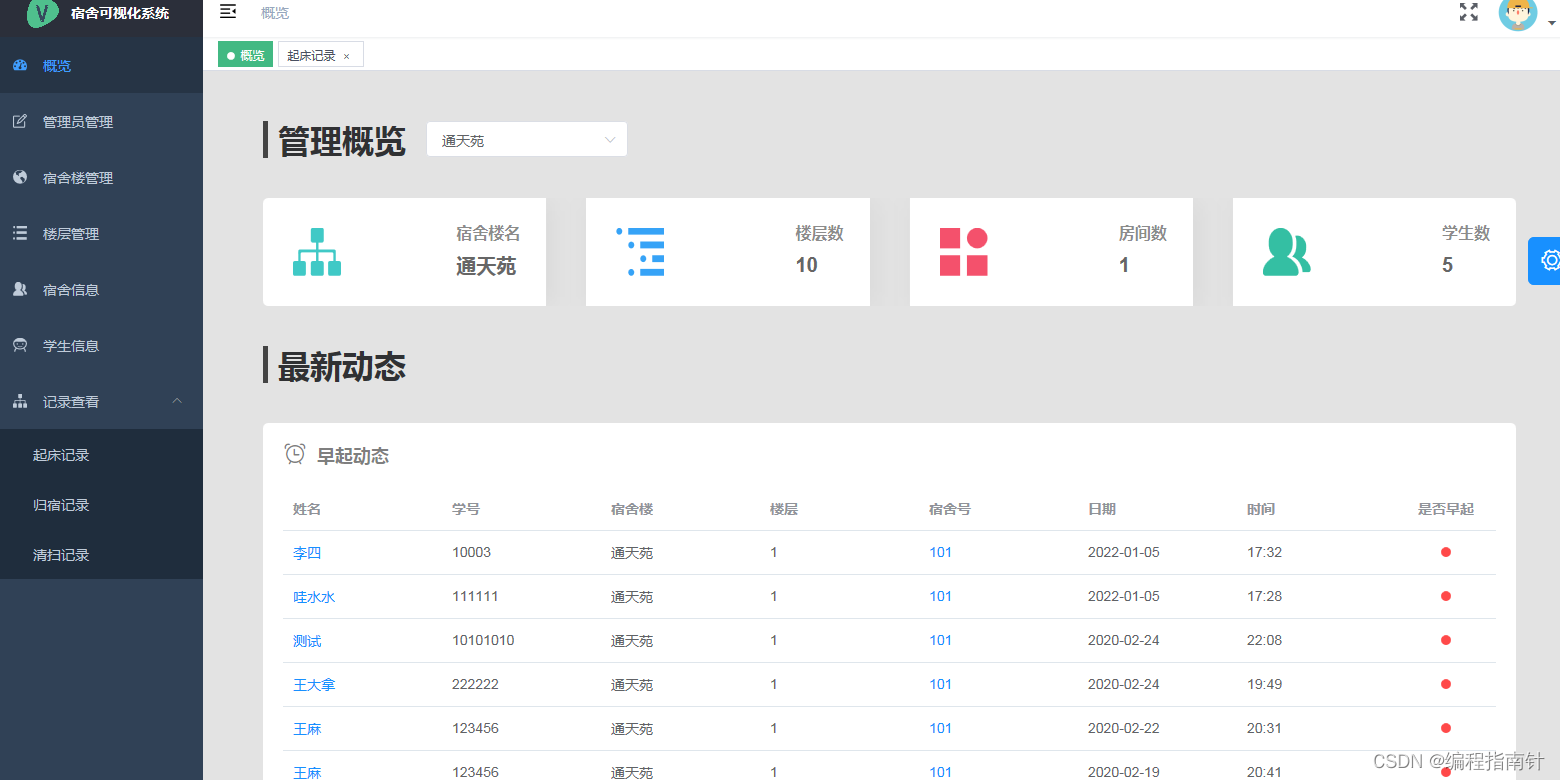Click the 宿舍楼管理 globe icon
The width and height of the screenshot is (1560, 780).
coord(20,177)
